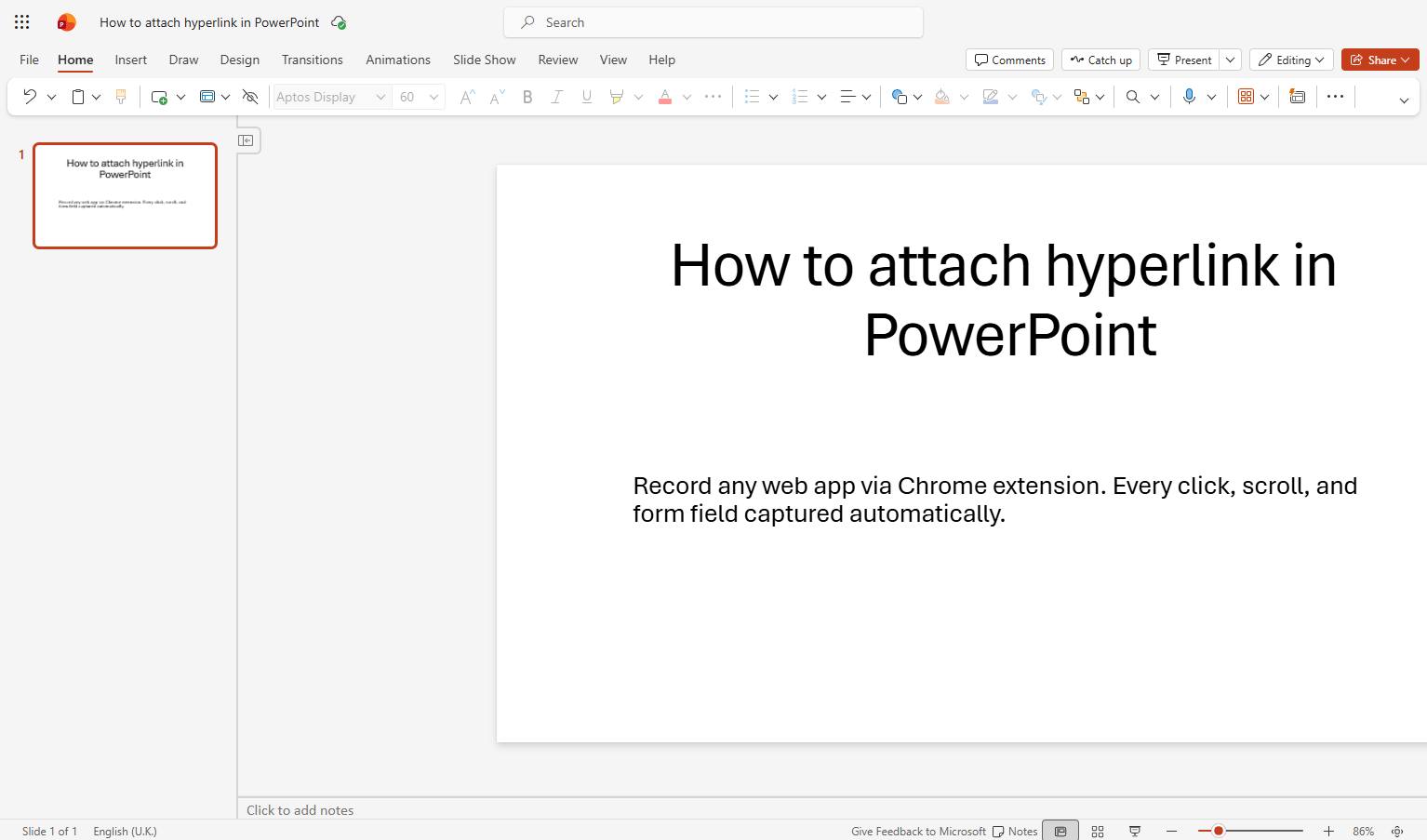Select the Format Painter icon
This screenshot has height=840, width=1427.
[121, 97]
